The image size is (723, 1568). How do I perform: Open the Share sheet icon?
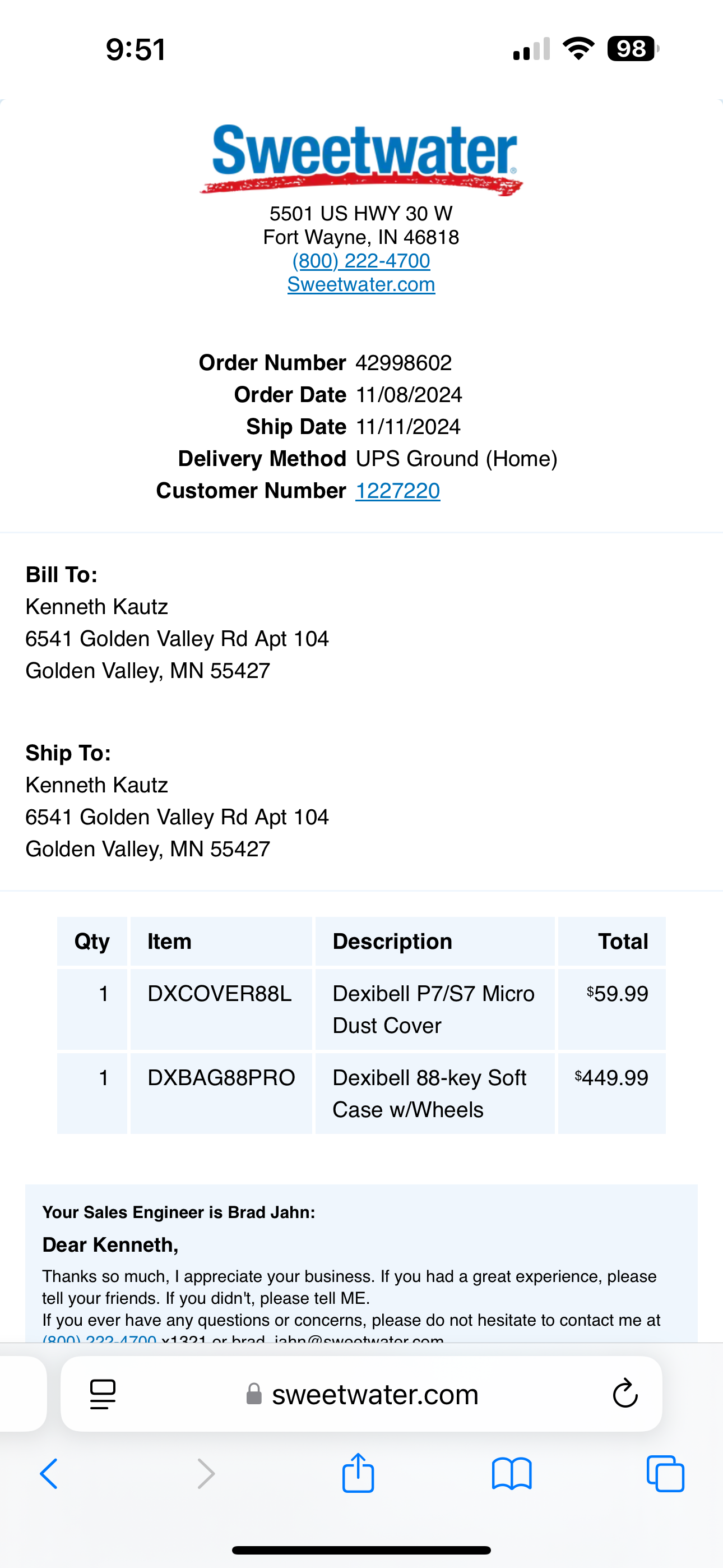click(358, 1473)
